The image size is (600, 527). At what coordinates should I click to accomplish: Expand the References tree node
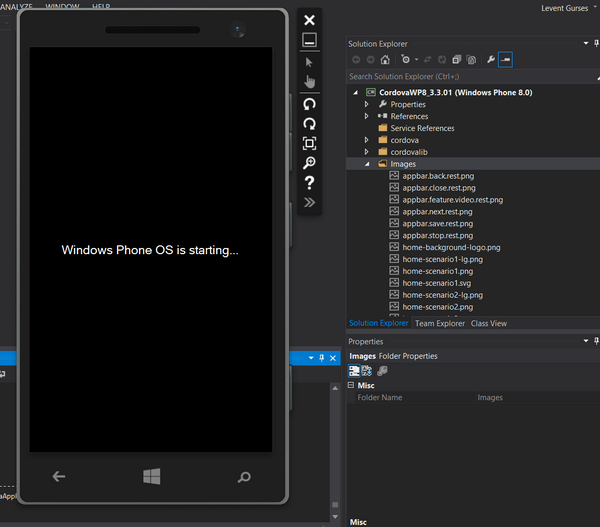(x=366, y=116)
